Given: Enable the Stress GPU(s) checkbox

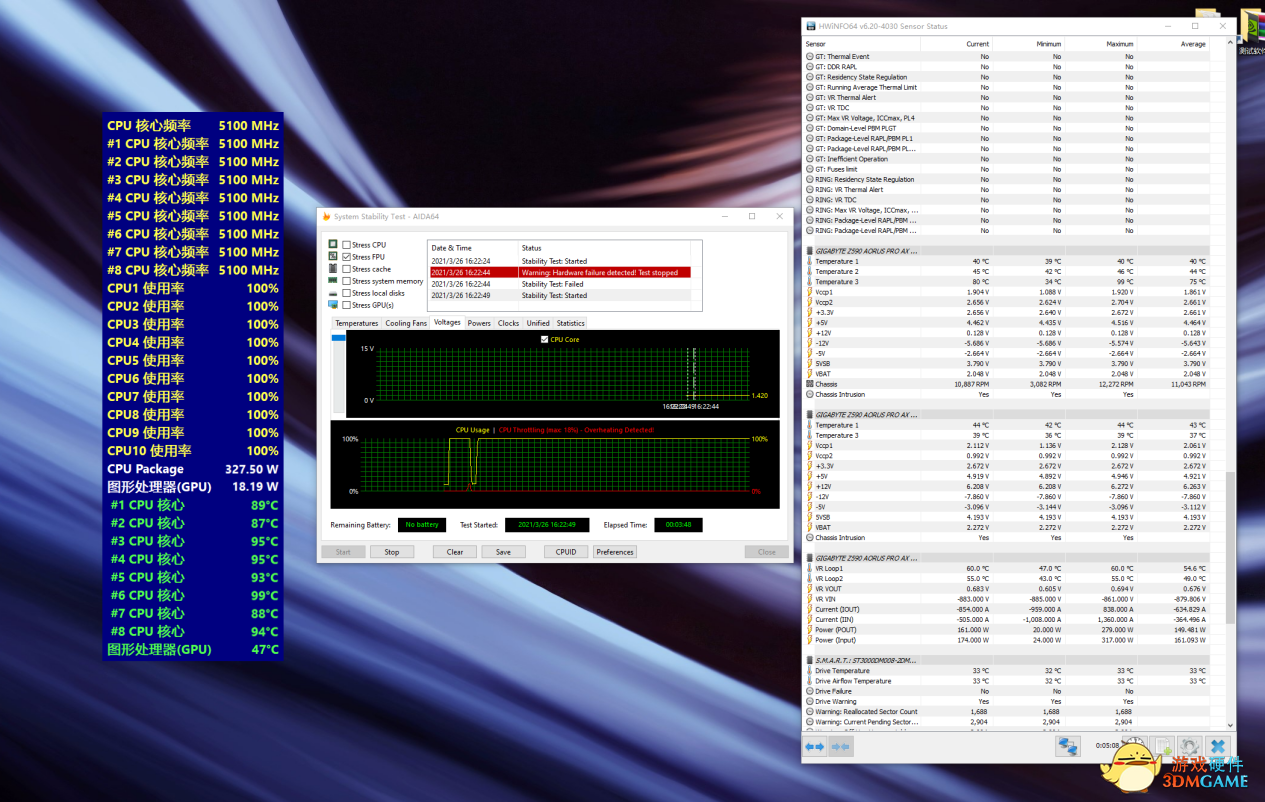Looking at the screenshot, I should [x=346, y=305].
